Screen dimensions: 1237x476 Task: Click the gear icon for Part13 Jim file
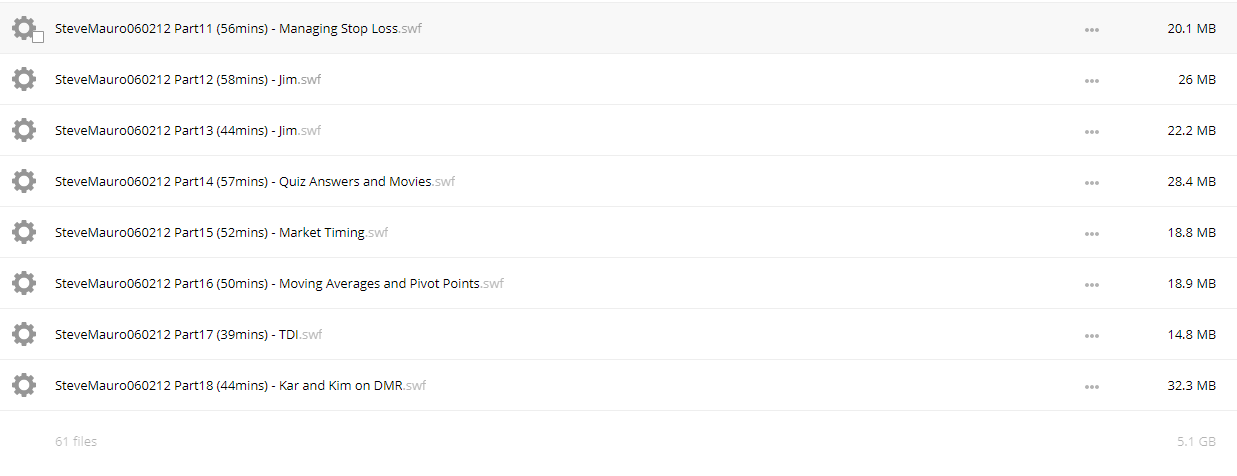tap(24, 130)
